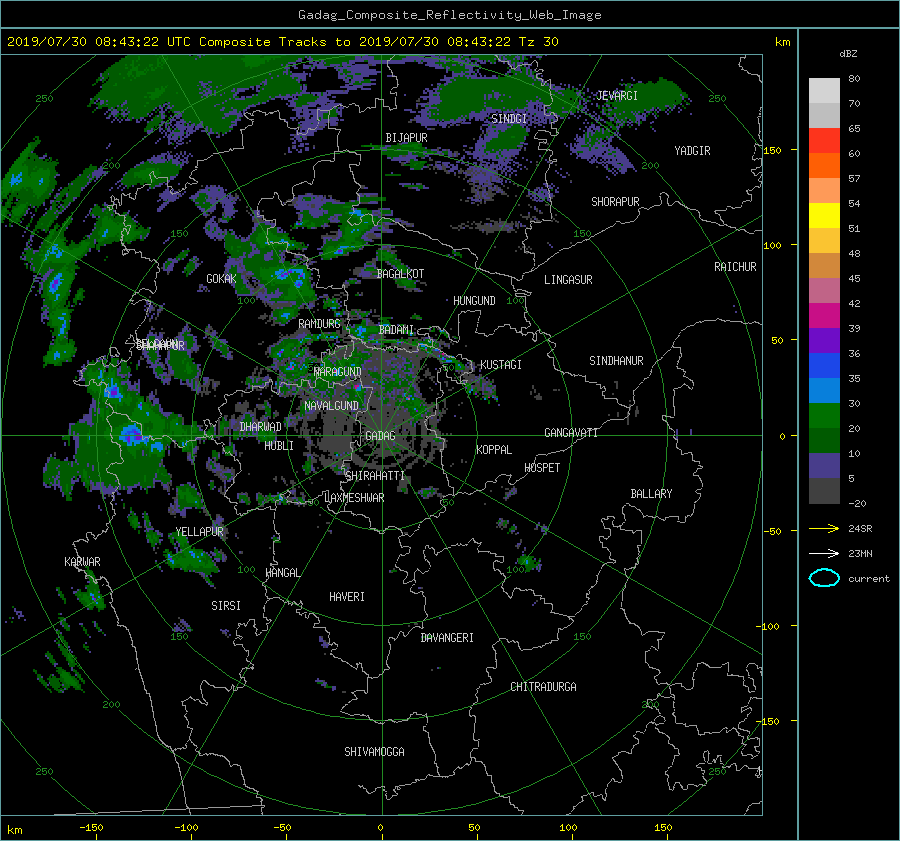
Task: Click the NARAGUND city label
Action: point(338,372)
